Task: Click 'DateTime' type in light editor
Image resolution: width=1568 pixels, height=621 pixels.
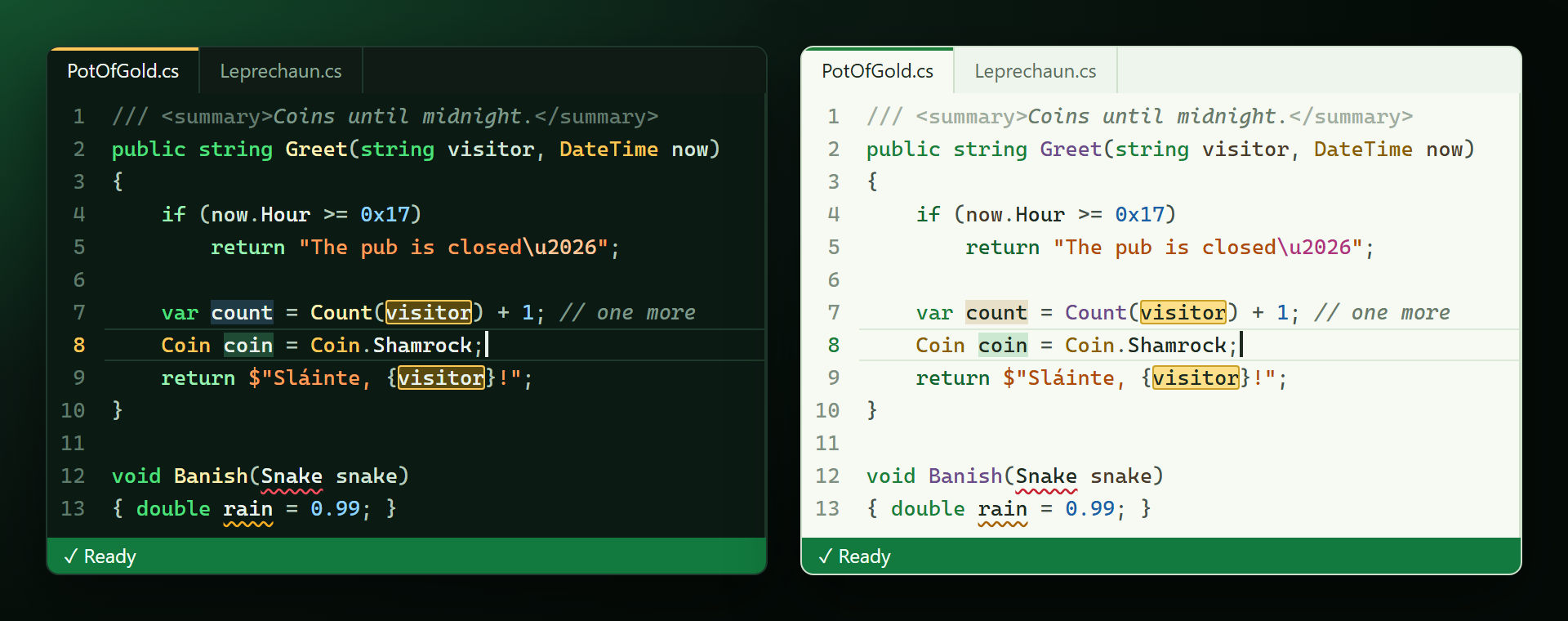Action: 1364,149
